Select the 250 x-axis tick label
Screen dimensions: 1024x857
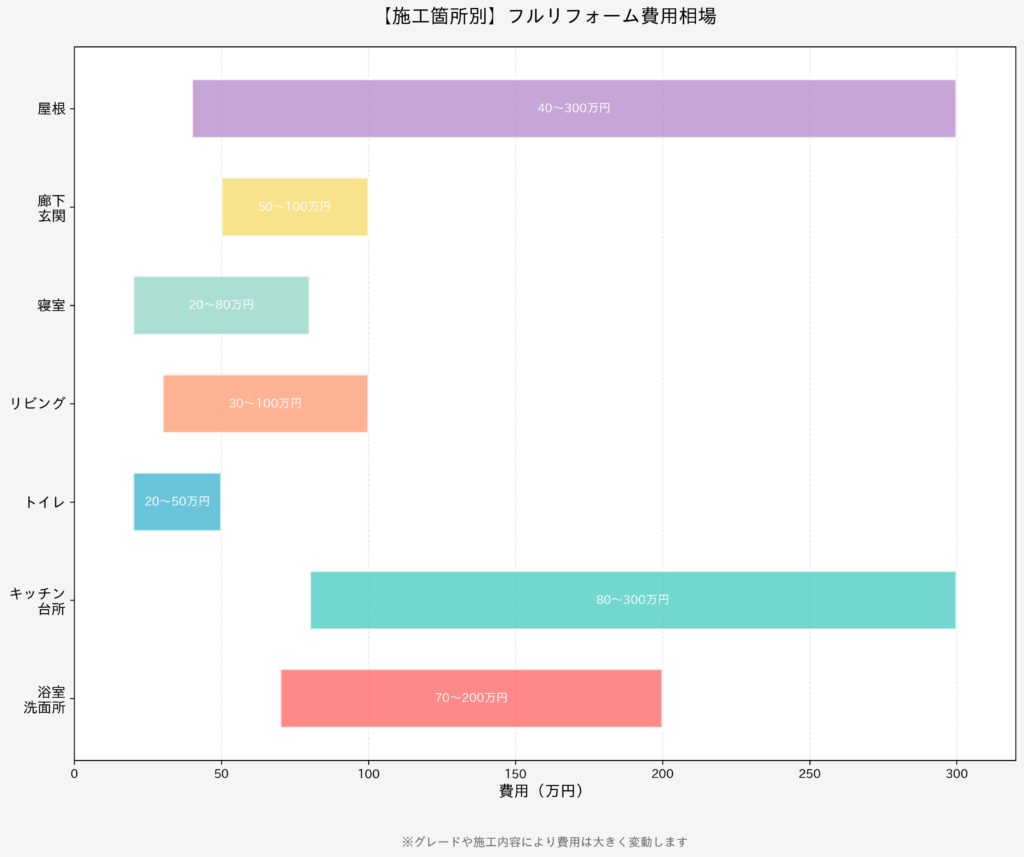[809, 772]
